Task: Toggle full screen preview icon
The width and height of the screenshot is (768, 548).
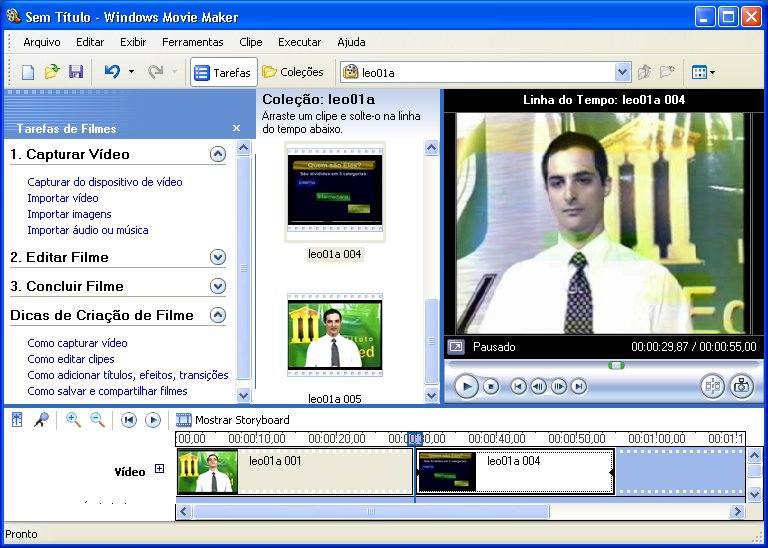Action: pos(456,347)
